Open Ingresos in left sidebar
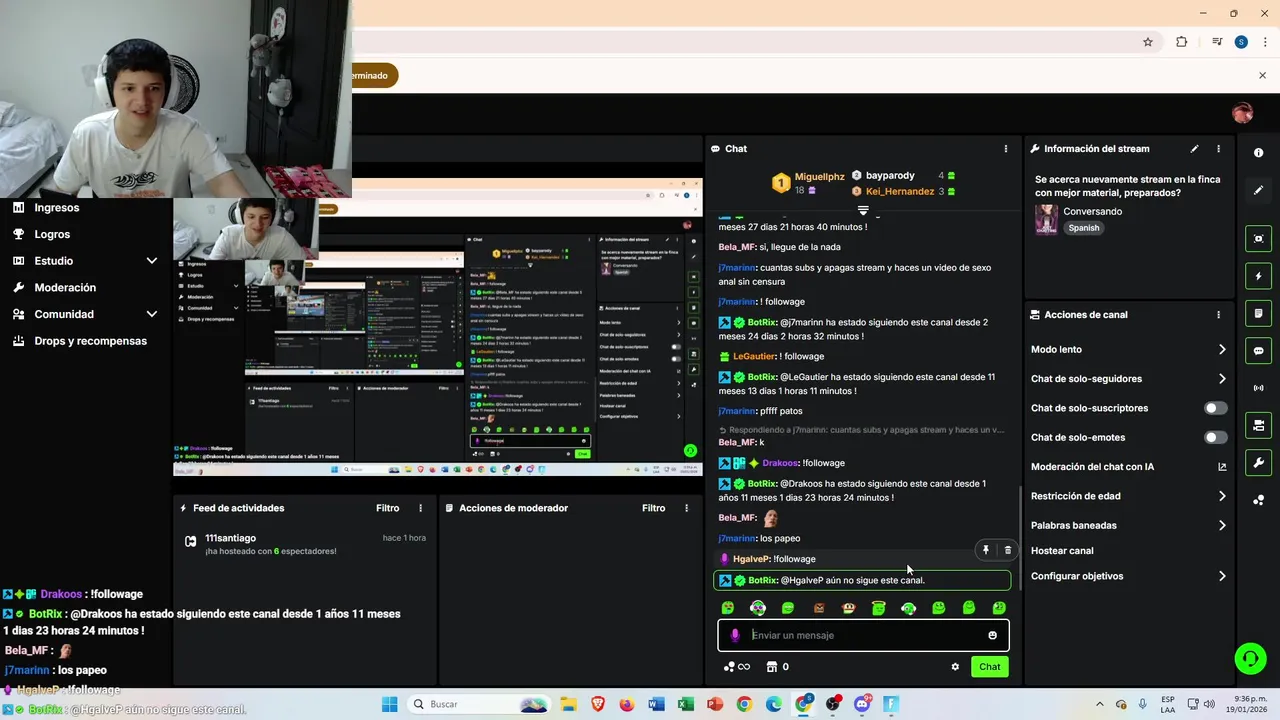The image size is (1280, 720). point(56,208)
